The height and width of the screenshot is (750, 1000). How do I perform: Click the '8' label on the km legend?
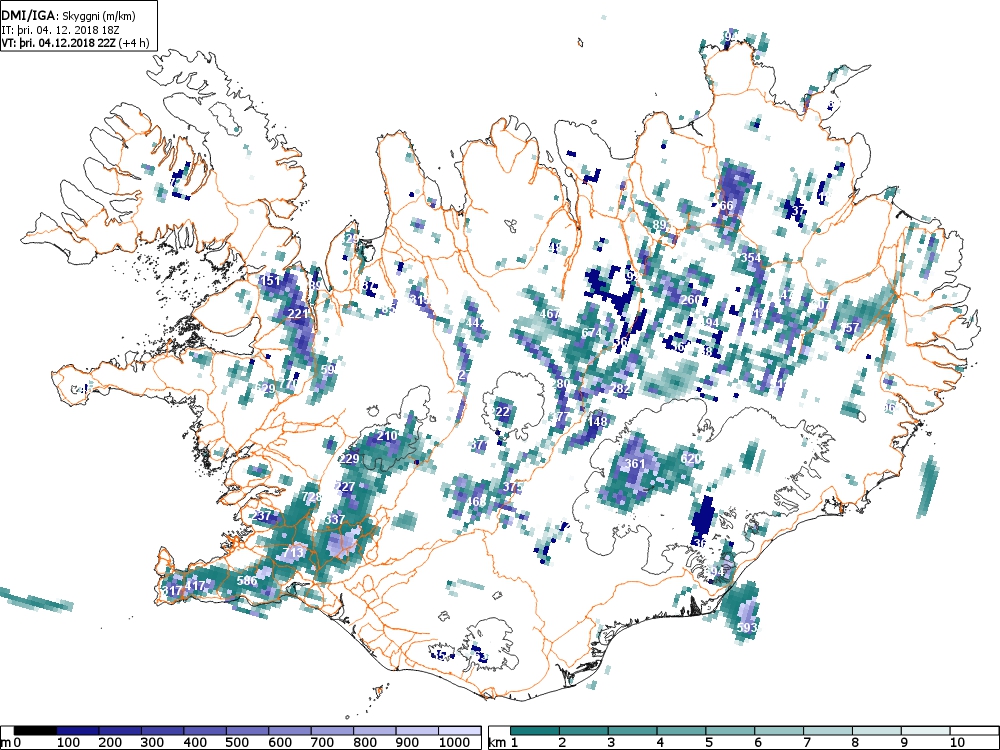coord(854,742)
